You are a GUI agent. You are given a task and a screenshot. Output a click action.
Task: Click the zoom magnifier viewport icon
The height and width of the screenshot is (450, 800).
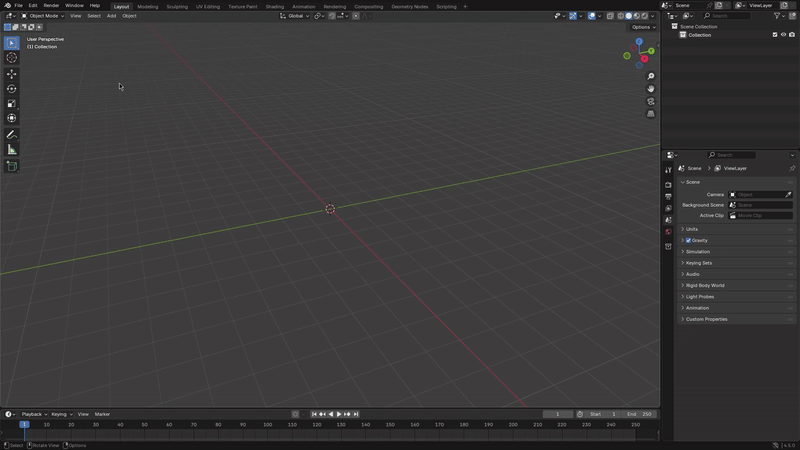coord(651,77)
